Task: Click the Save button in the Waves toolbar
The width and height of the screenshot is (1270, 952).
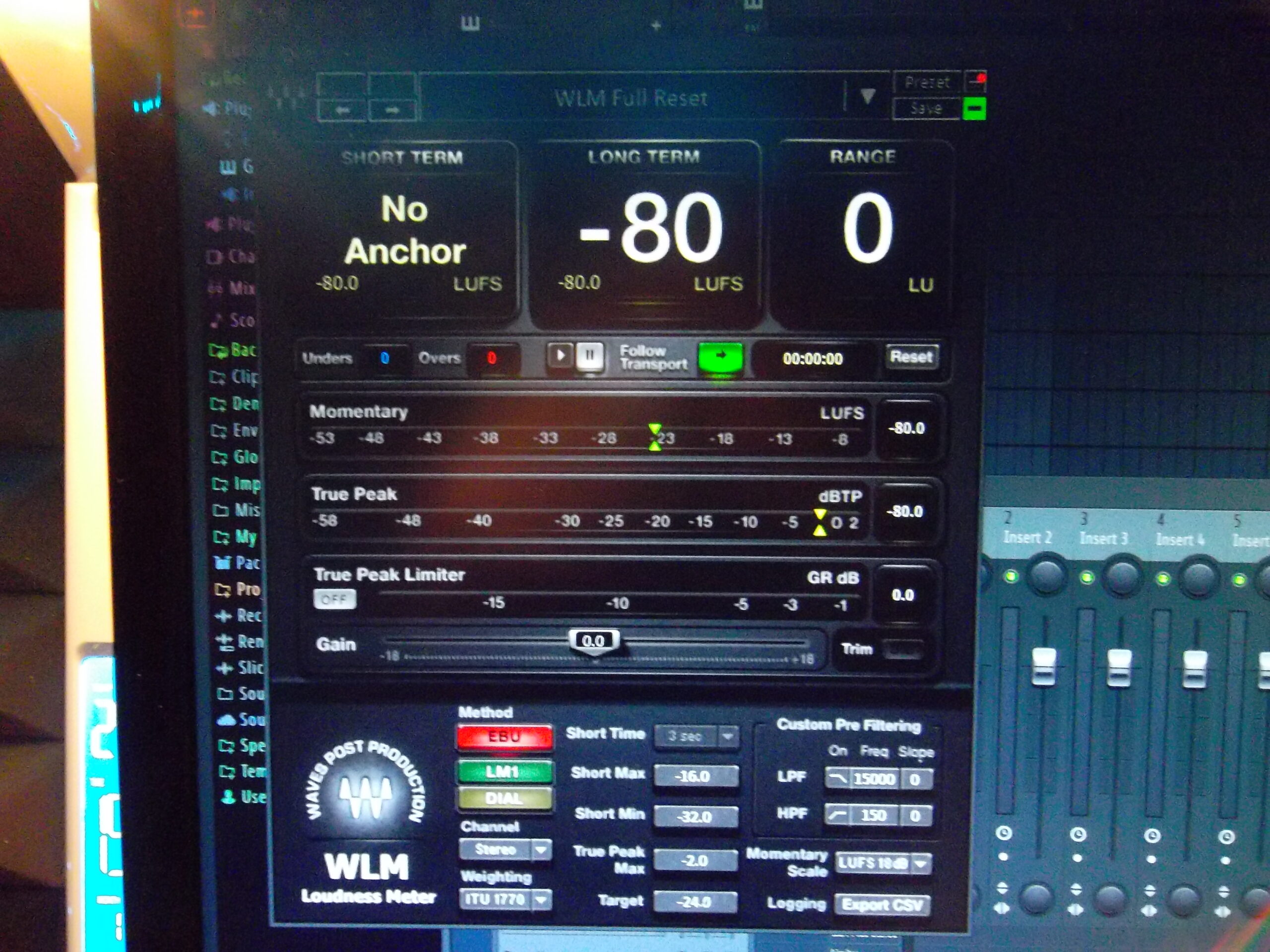Action: (x=927, y=108)
